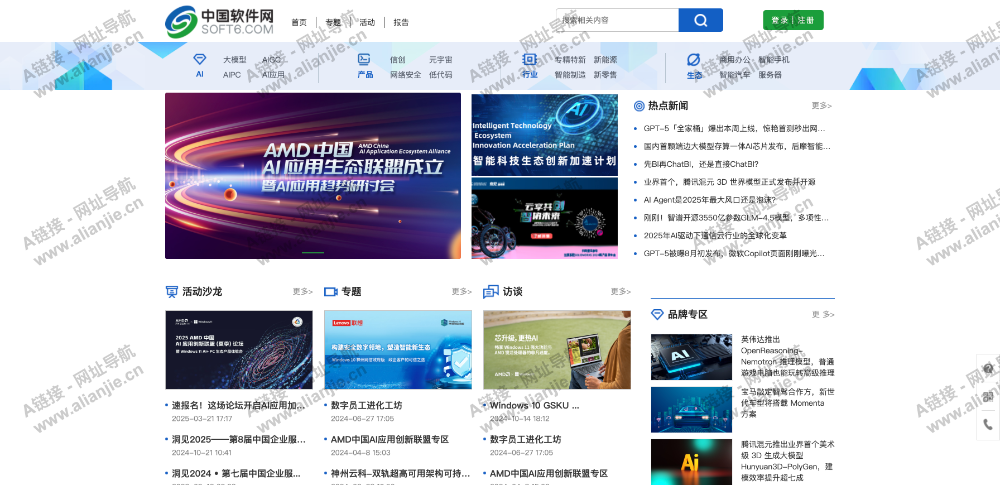
Task: Select the 智能制造 subcategory
Action: click(x=570, y=75)
